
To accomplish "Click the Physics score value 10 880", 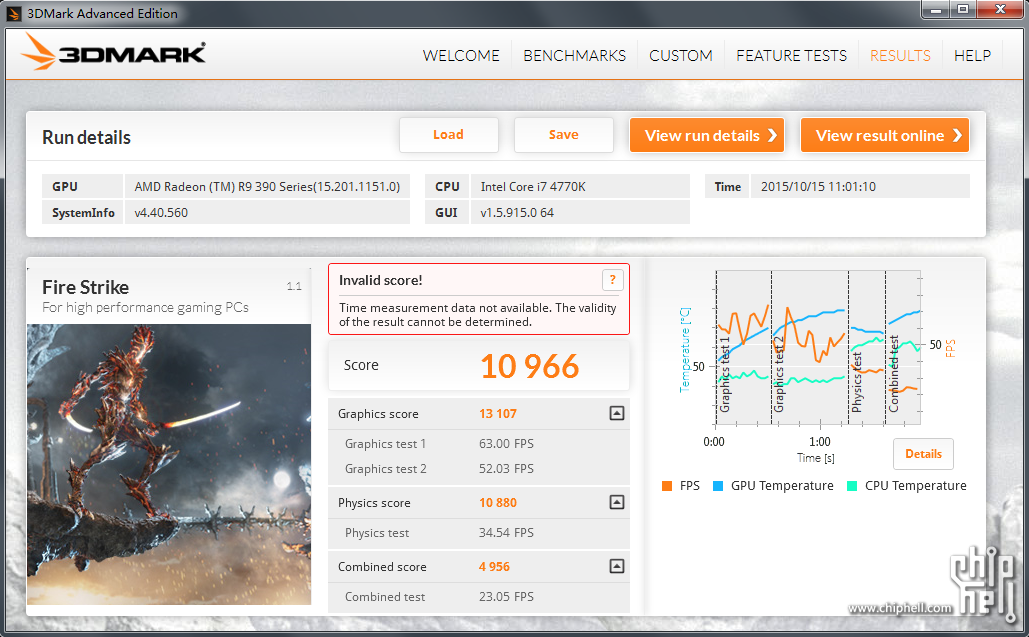I will pos(498,503).
